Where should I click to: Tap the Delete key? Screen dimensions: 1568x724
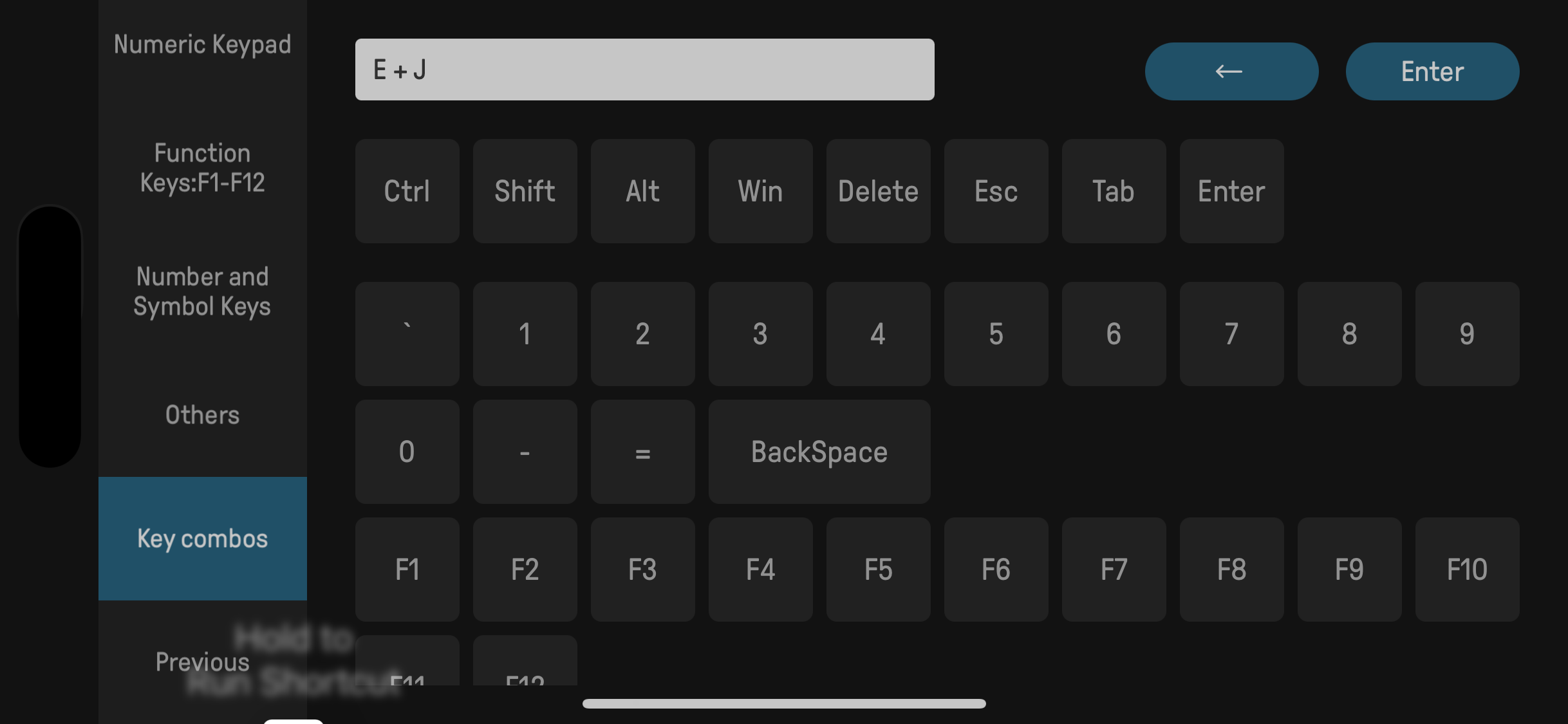click(878, 191)
